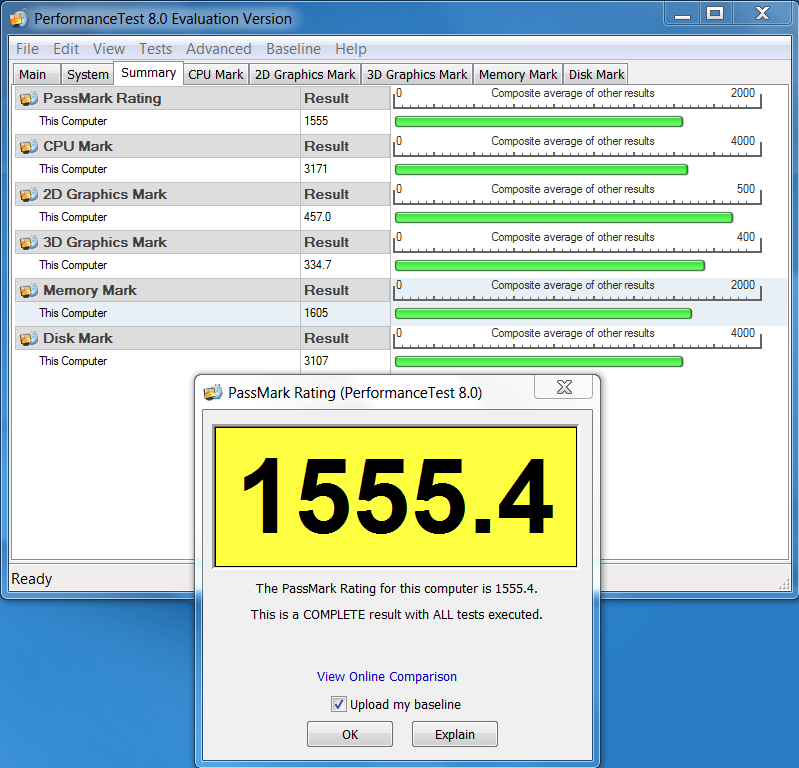Select the 2D Graphics Mark header row

click(x=203, y=194)
